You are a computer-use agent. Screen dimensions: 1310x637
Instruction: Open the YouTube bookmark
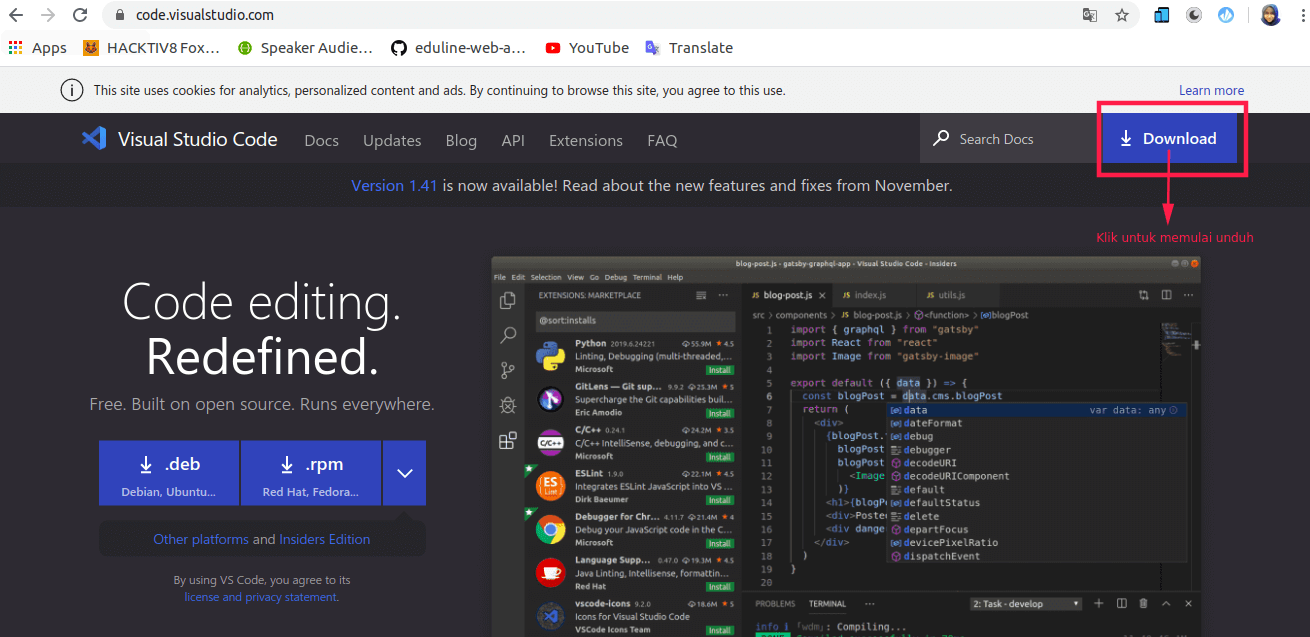587,48
